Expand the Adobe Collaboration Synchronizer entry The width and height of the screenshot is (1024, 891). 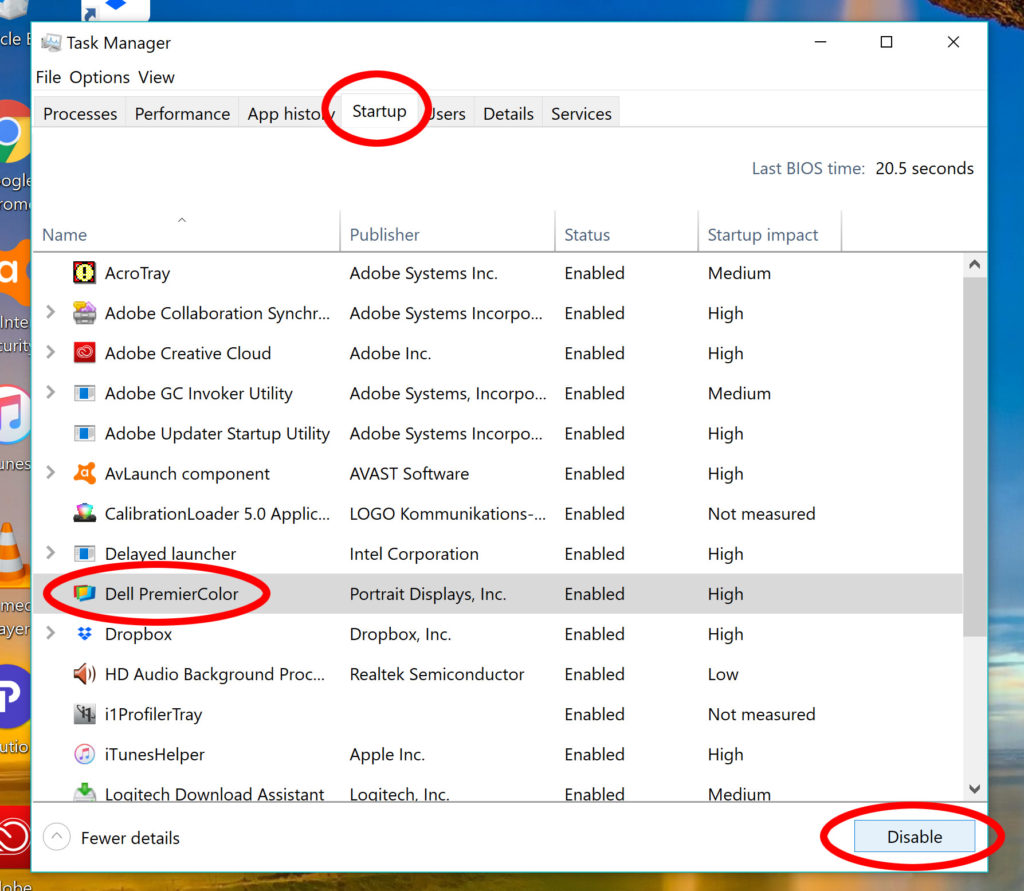[51, 313]
